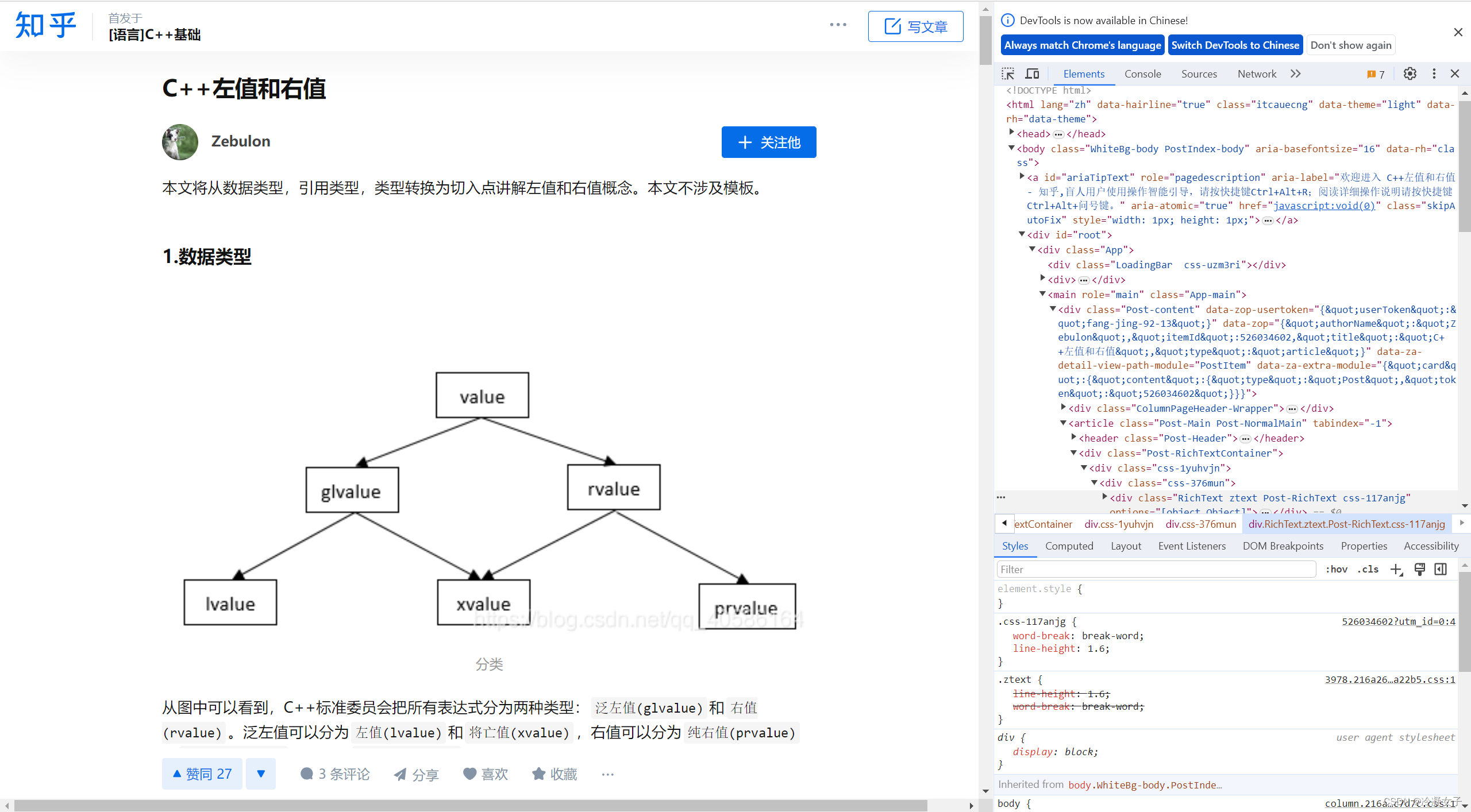Click the Zebulon author avatar
The width and height of the screenshot is (1471, 812).
180,142
